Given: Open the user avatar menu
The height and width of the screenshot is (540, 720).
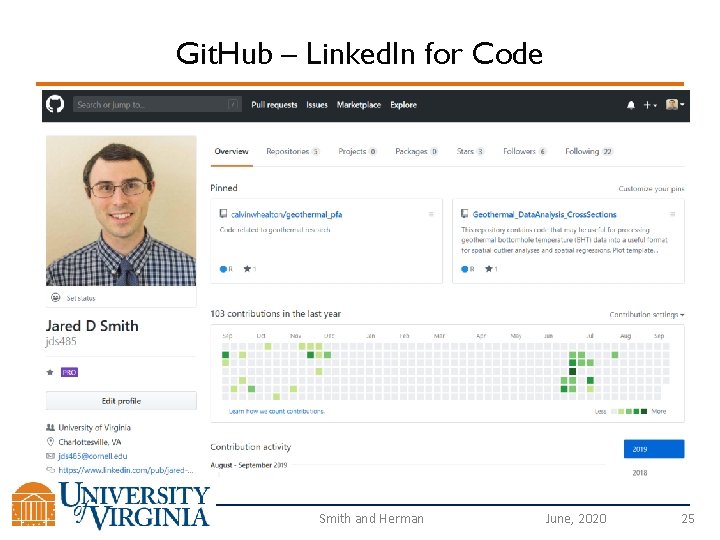Looking at the screenshot, I should [675, 104].
